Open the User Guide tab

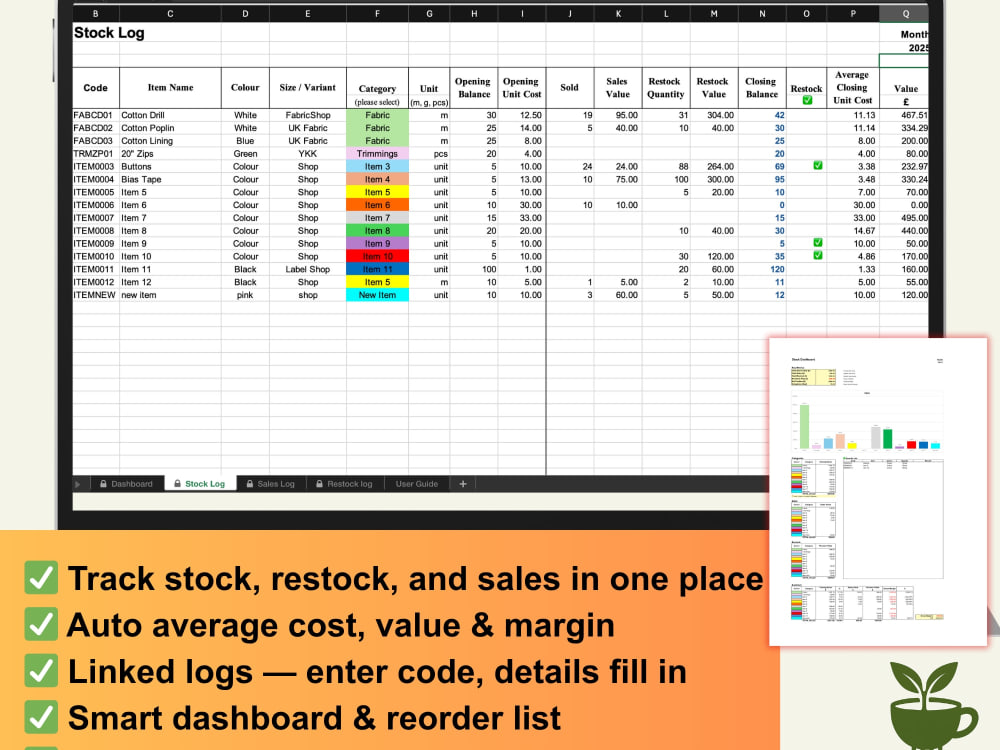(416, 484)
